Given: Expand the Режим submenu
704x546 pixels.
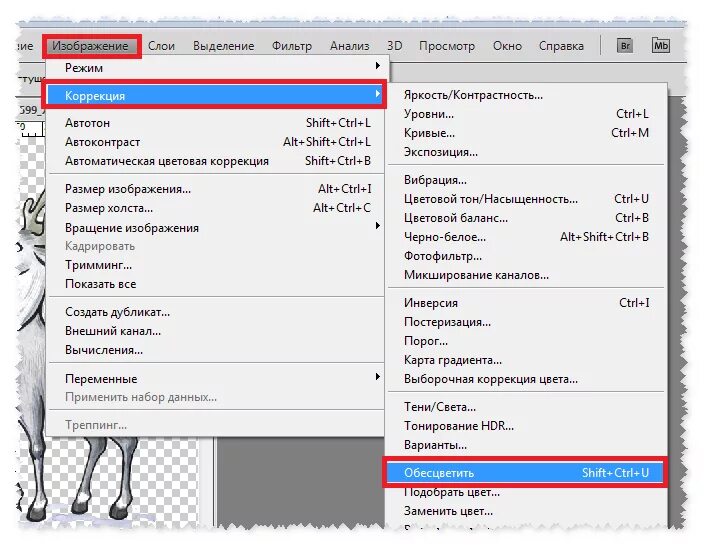Looking at the screenshot, I should (x=216, y=68).
